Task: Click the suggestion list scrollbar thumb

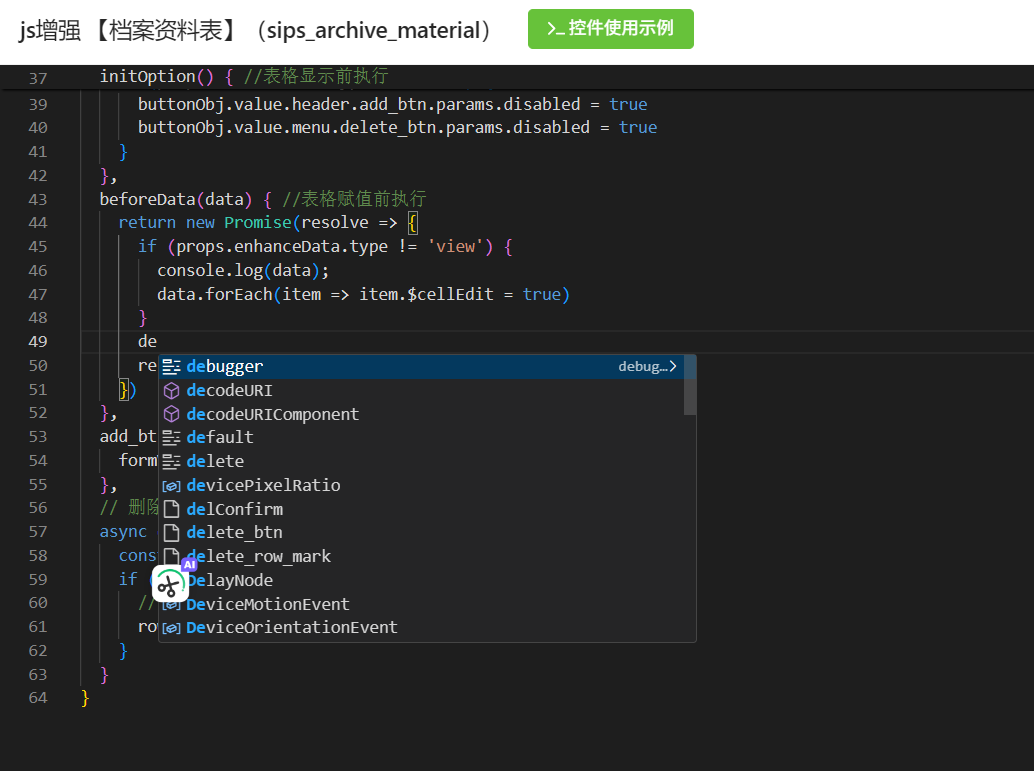Action: [689, 385]
